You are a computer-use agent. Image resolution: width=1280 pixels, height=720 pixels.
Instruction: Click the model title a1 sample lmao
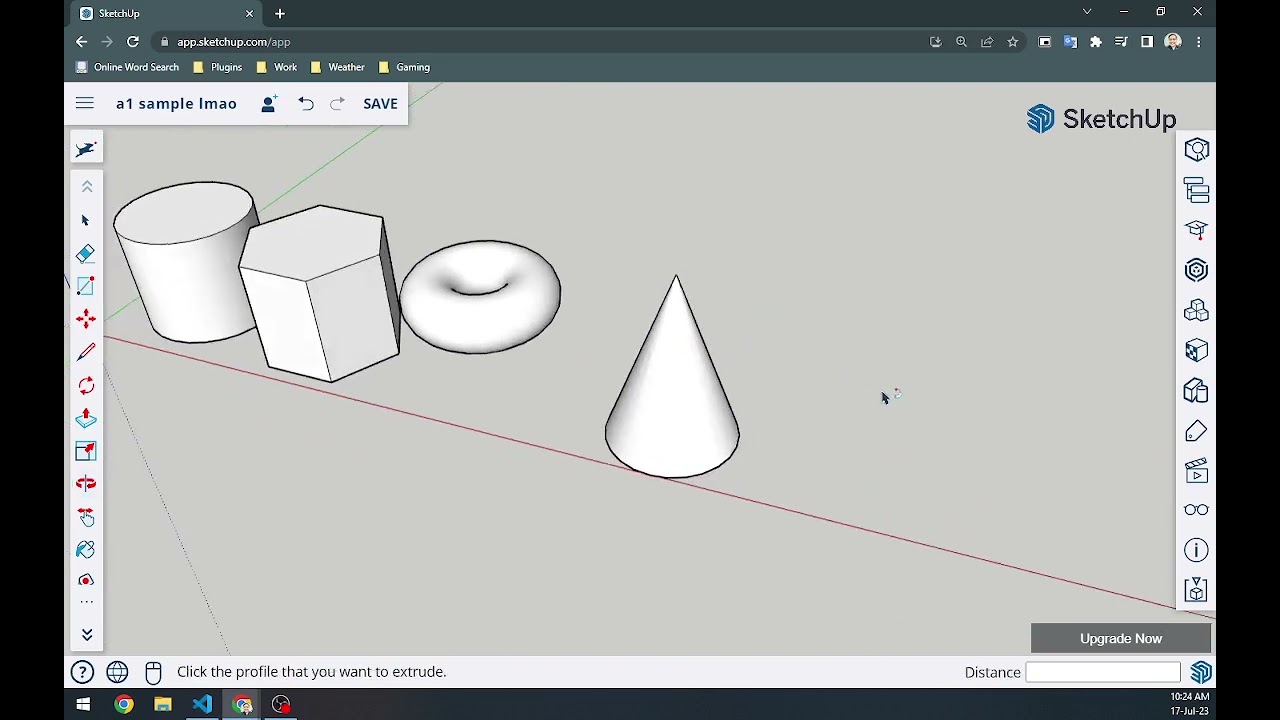176,103
